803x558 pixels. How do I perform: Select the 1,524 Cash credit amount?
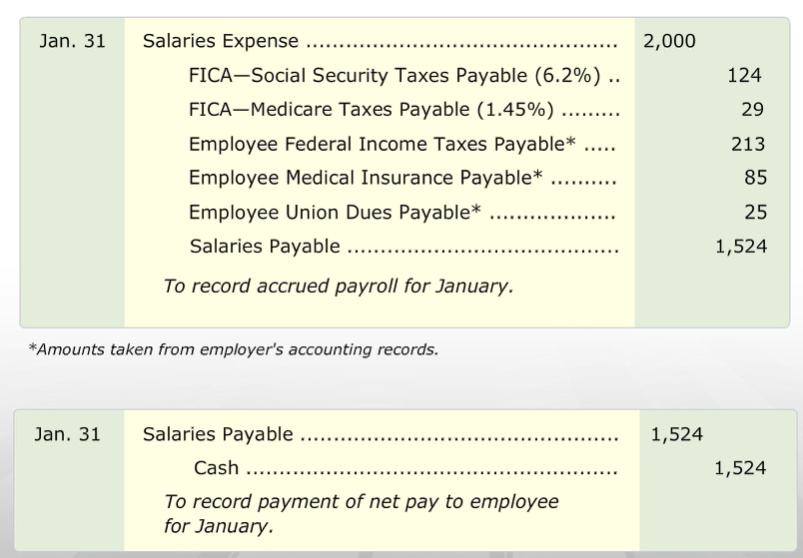(x=740, y=468)
